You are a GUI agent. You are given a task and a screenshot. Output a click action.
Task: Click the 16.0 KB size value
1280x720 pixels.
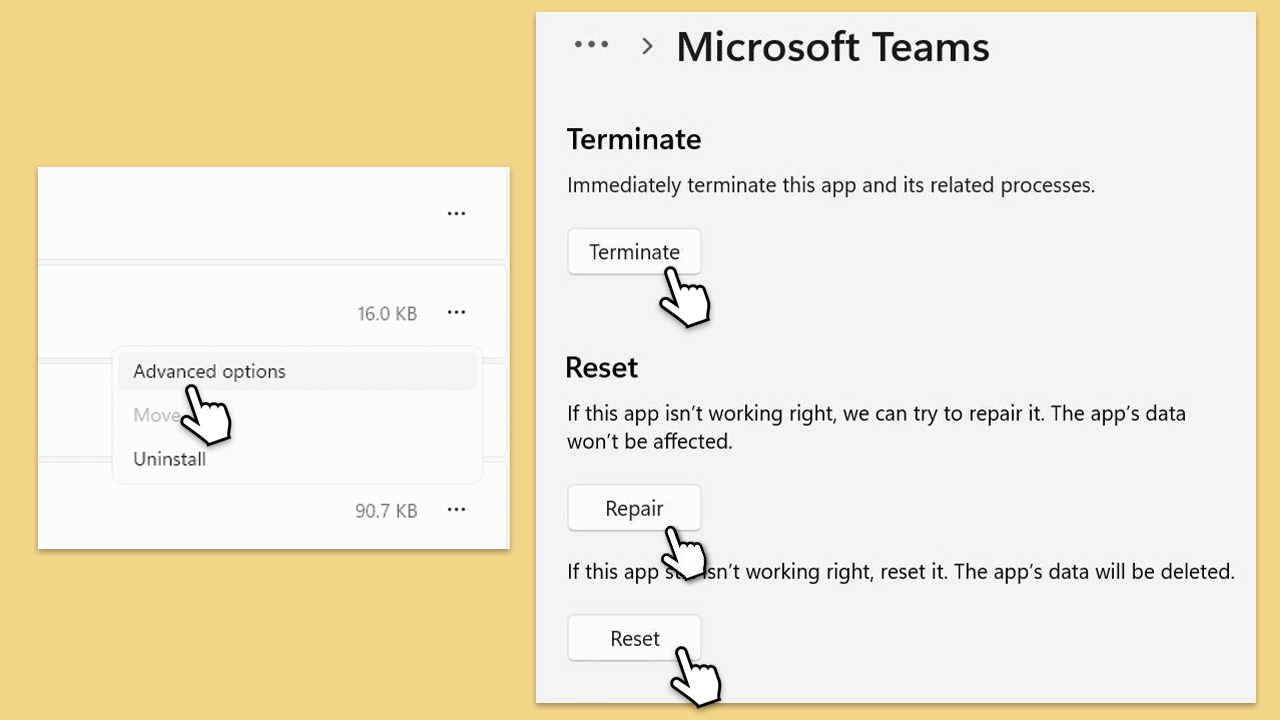(x=387, y=314)
